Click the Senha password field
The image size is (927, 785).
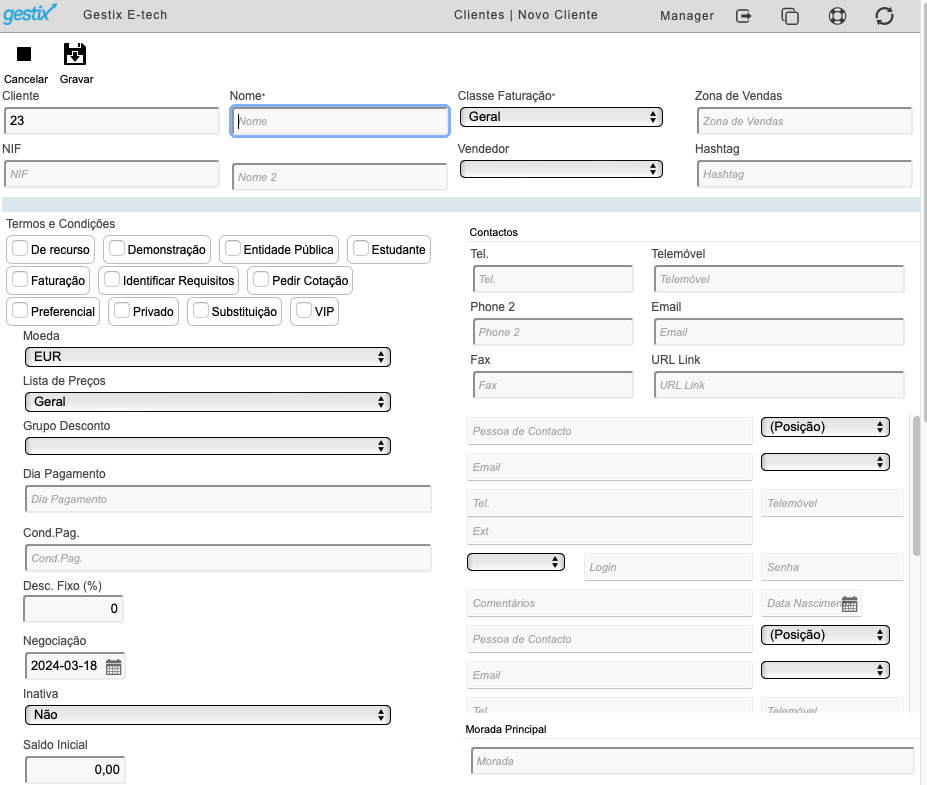[832, 567]
